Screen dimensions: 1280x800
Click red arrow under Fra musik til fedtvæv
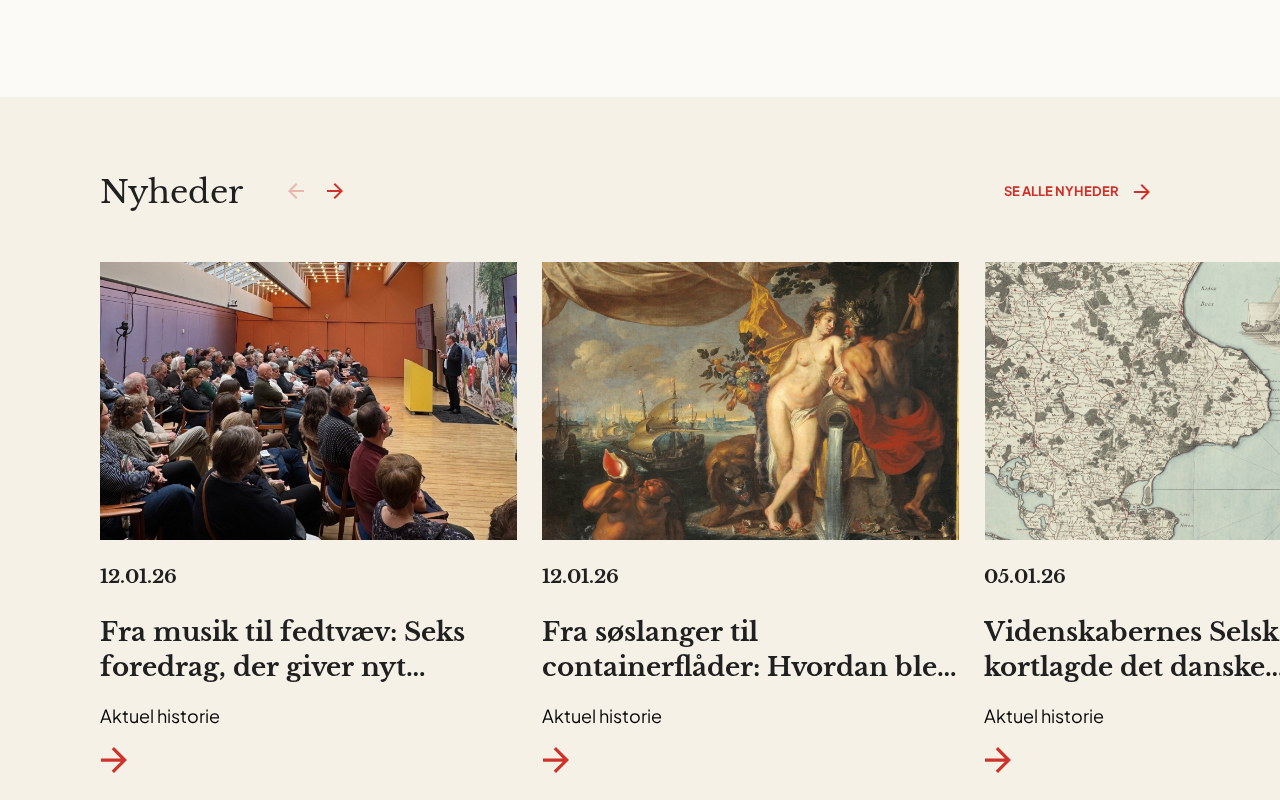click(114, 760)
